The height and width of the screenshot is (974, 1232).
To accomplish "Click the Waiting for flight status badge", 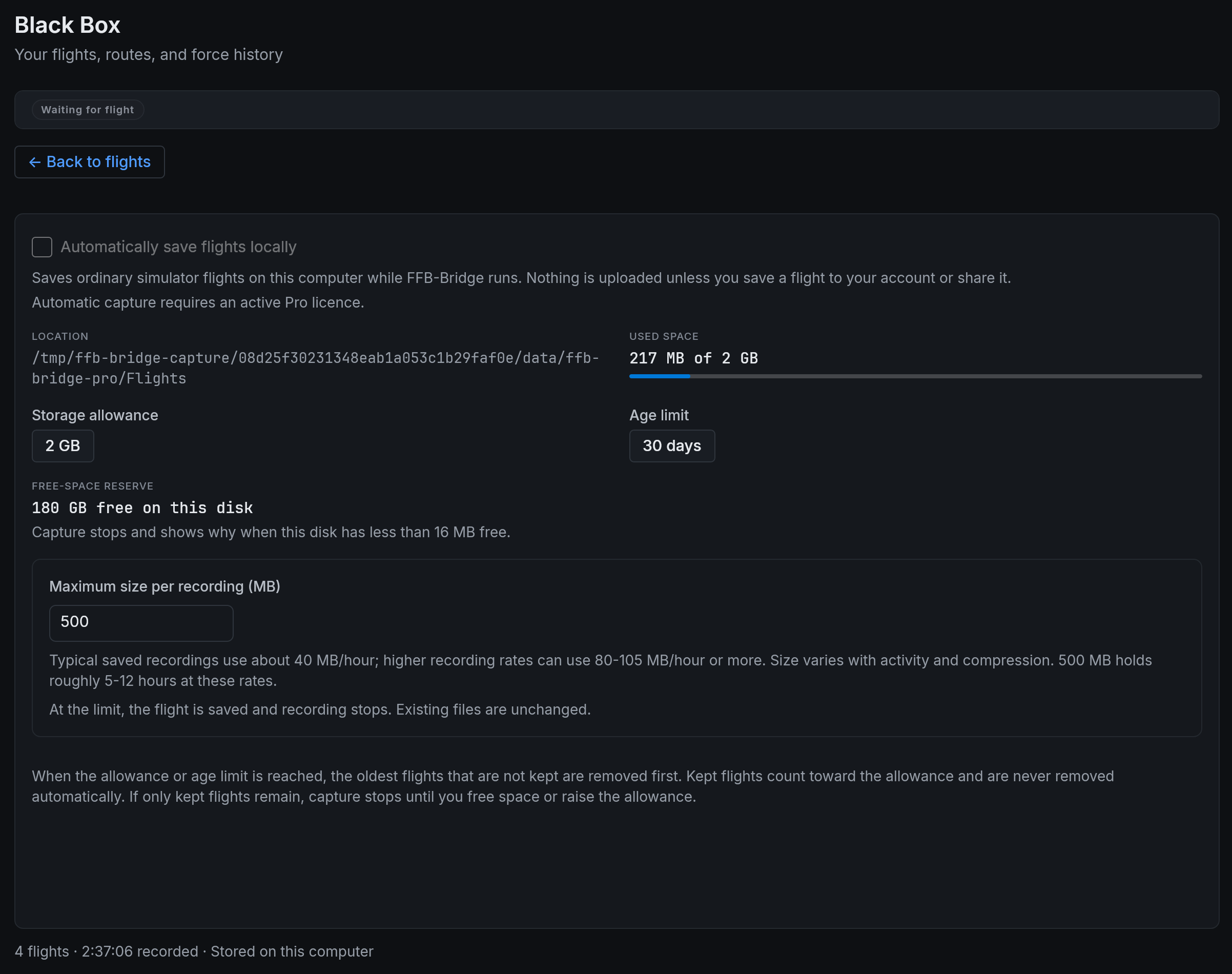I will click(88, 110).
